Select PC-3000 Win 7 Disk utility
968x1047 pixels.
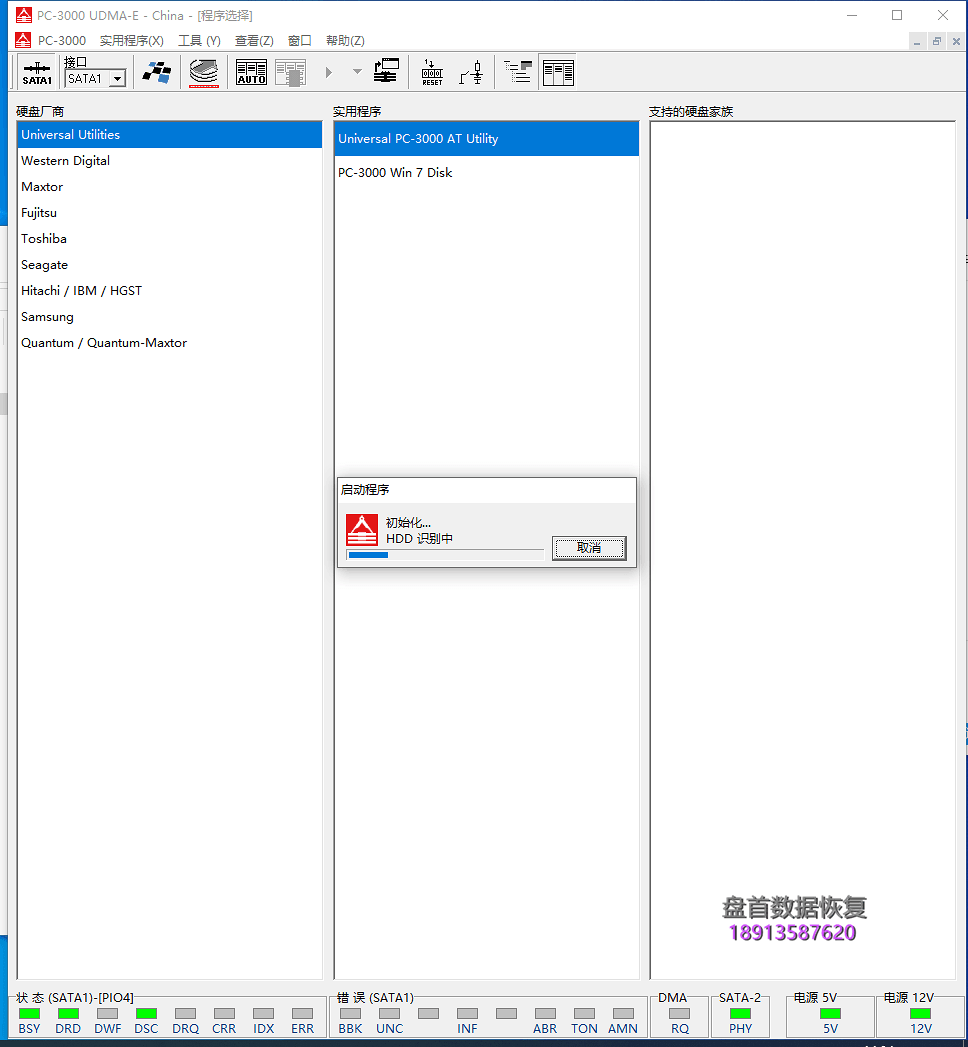click(x=487, y=173)
